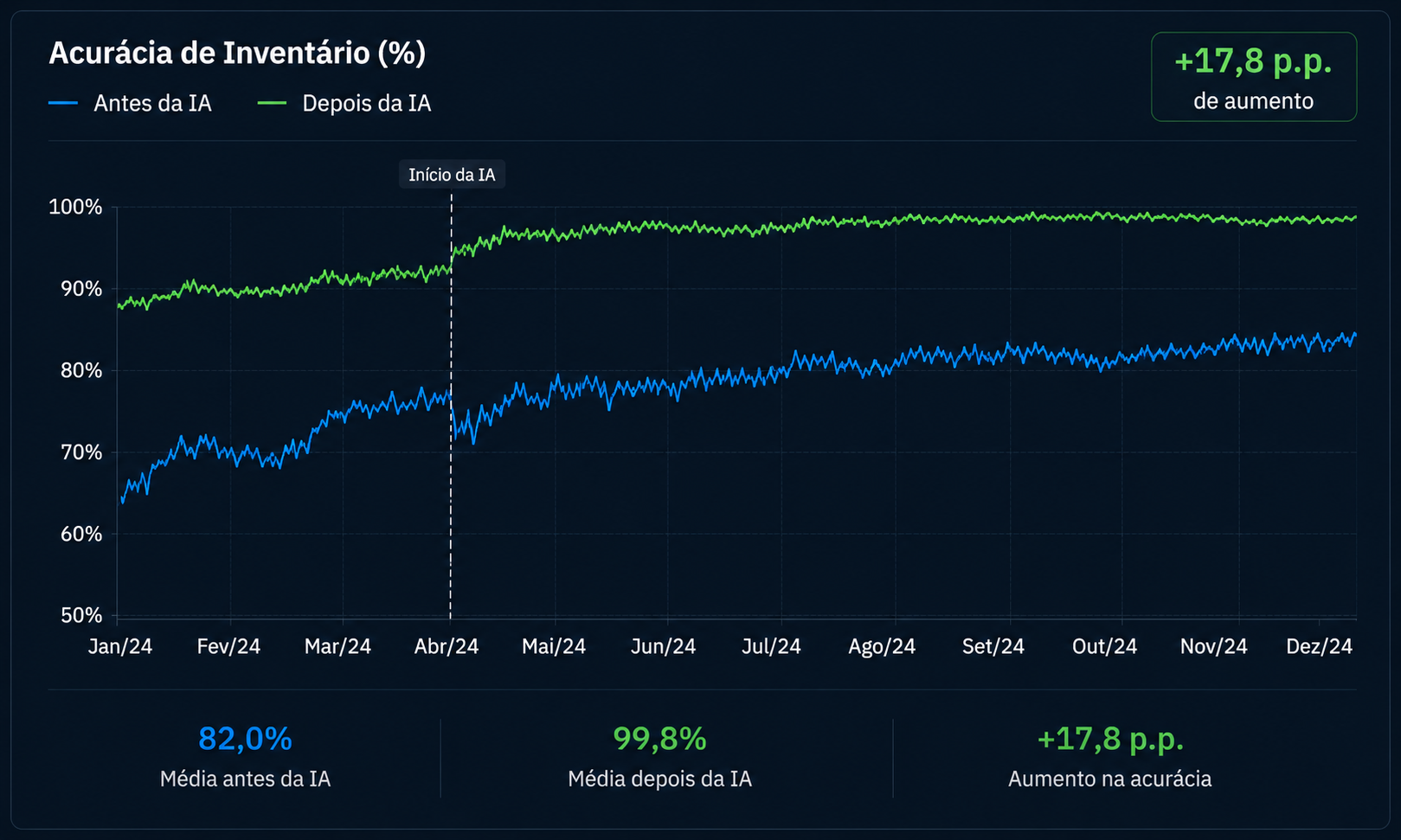Click the Jan/24 axis label

coord(120,646)
